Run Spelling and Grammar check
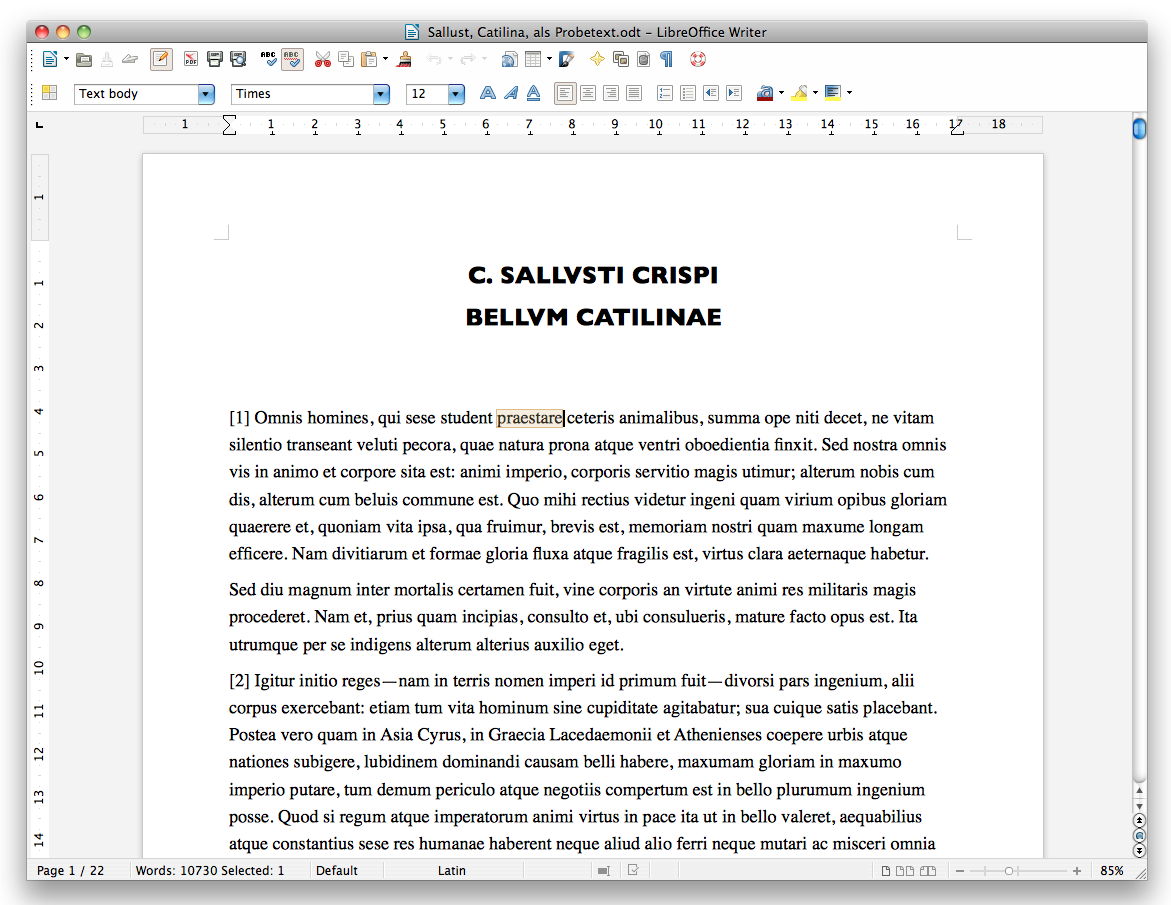1171x905 pixels. [x=269, y=60]
